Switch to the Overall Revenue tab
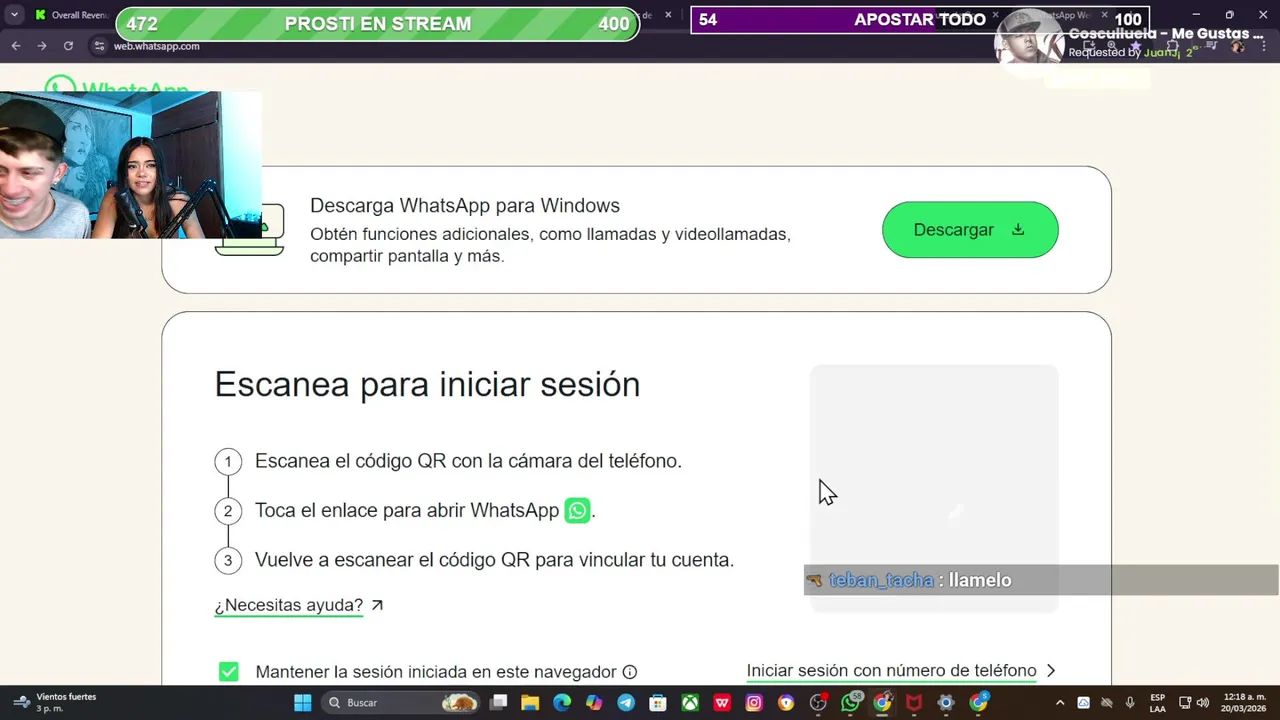The height and width of the screenshot is (720, 1280). pos(70,15)
